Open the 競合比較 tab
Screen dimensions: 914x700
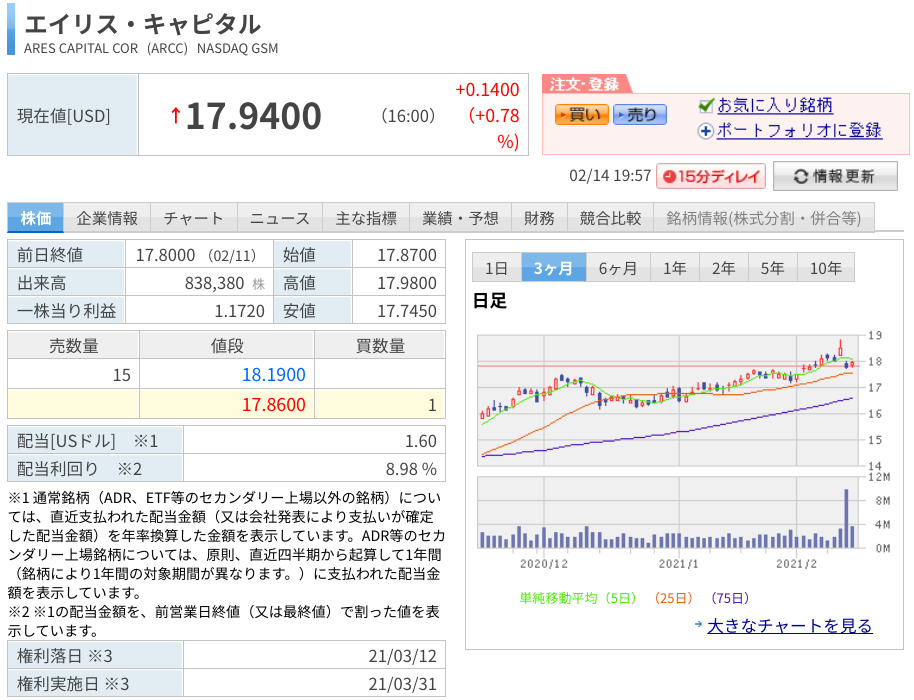coord(610,218)
